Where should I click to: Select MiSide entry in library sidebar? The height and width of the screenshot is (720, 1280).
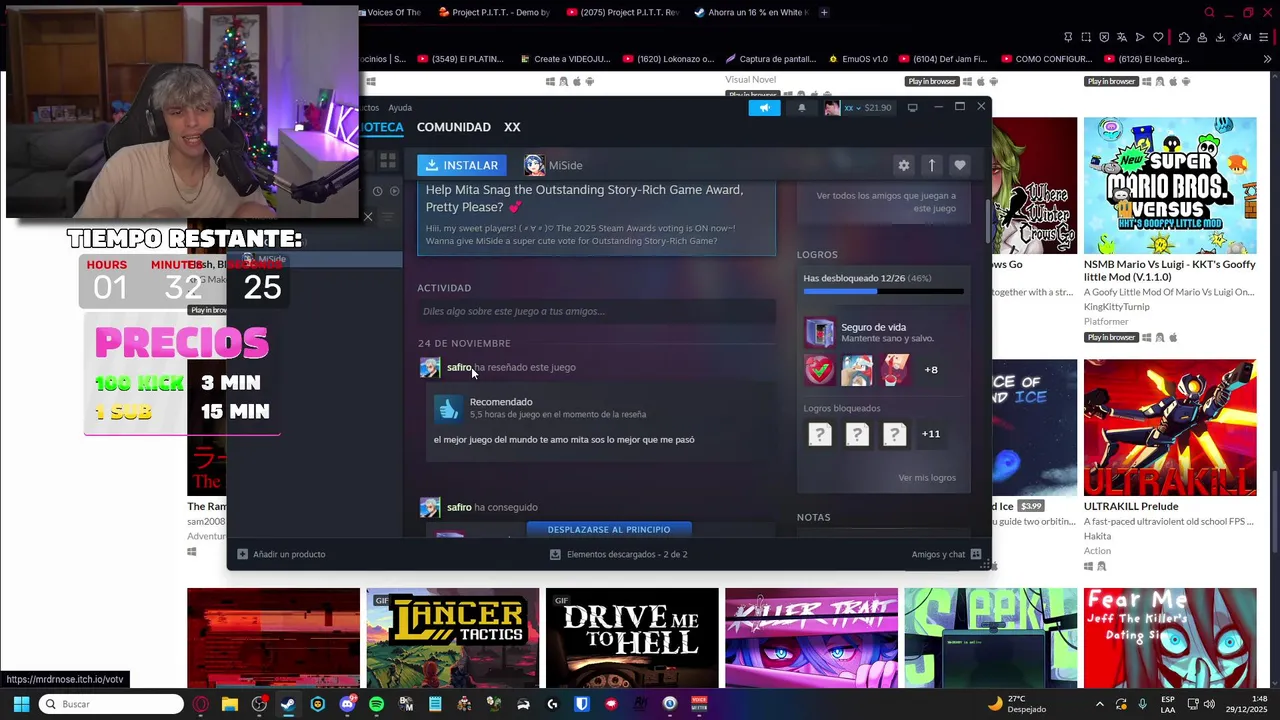315,259
